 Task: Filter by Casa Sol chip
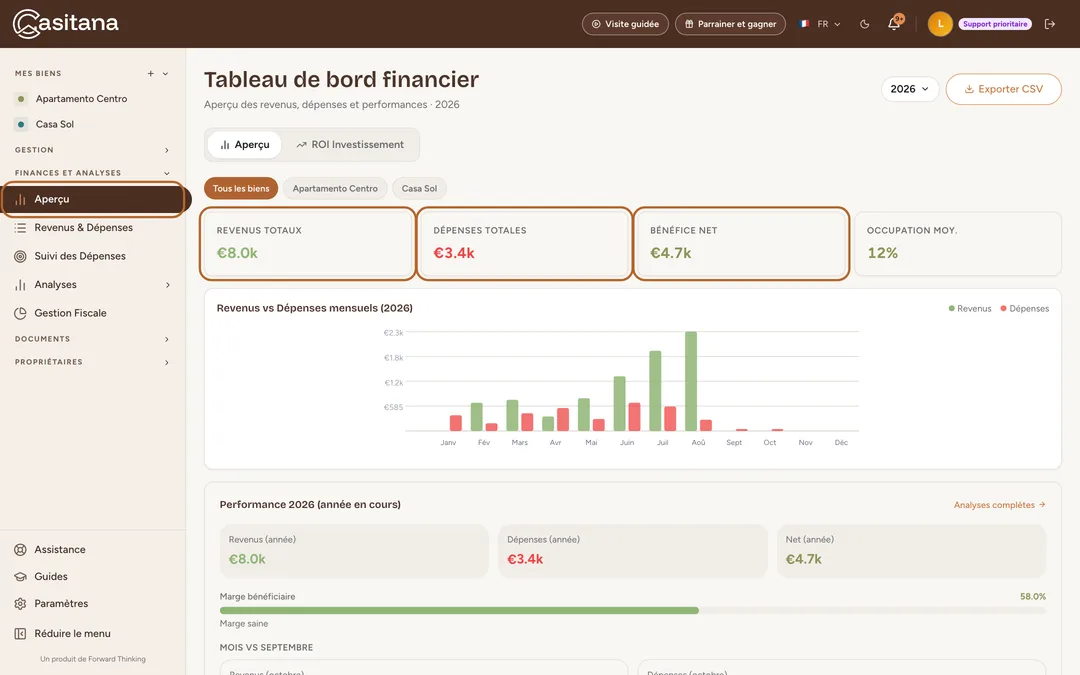[419, 188]
